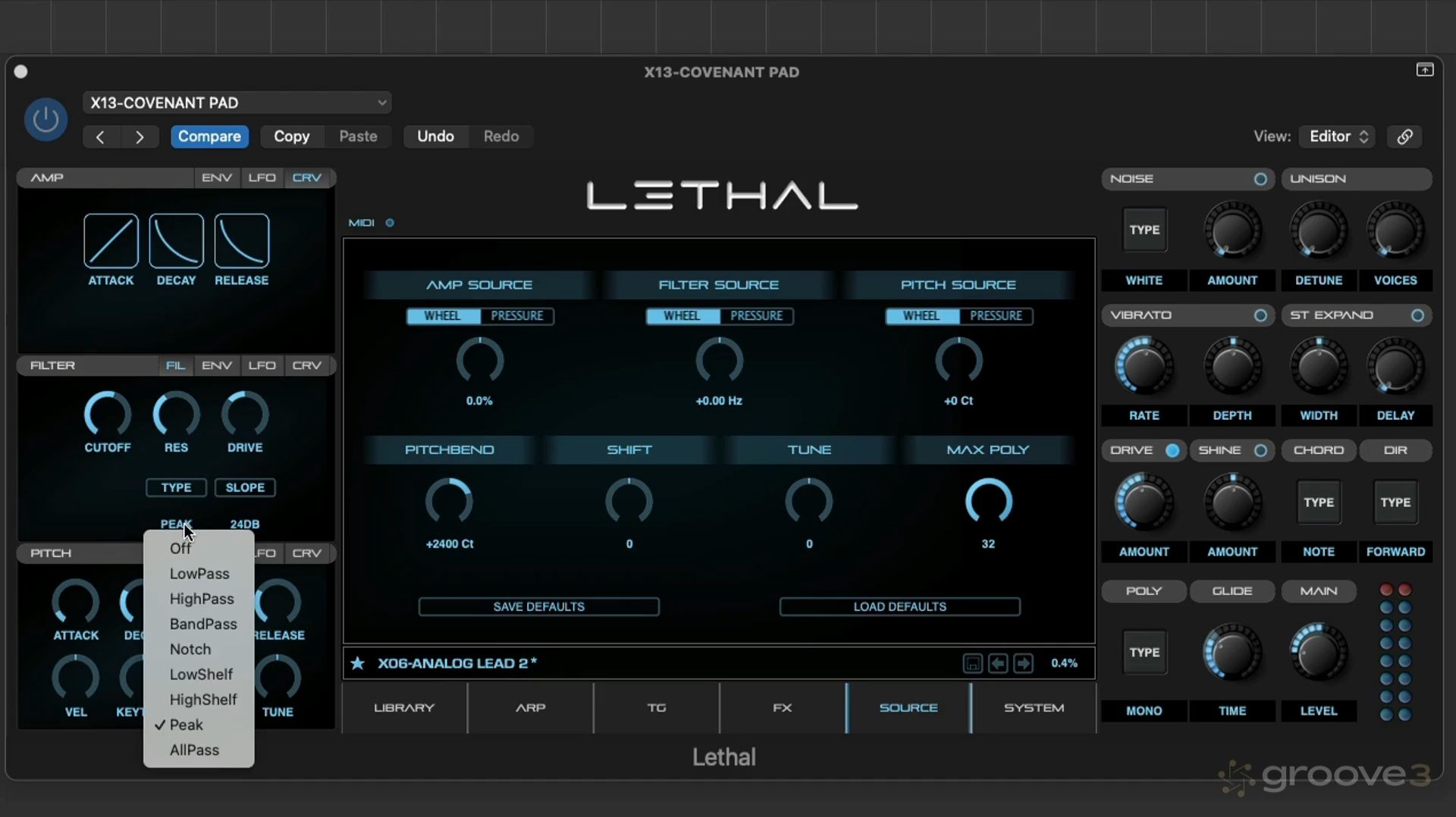The image size is (1456, 817).
Task: Click the Noise TYPE box
Action: point(1144,230)
